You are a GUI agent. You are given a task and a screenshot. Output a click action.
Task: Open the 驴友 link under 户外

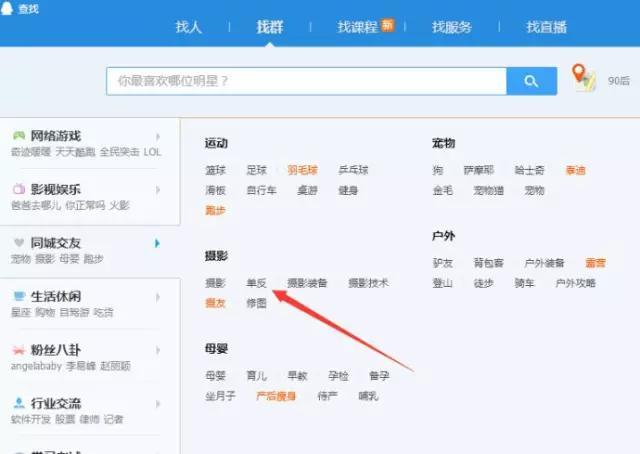pos(443,263)
